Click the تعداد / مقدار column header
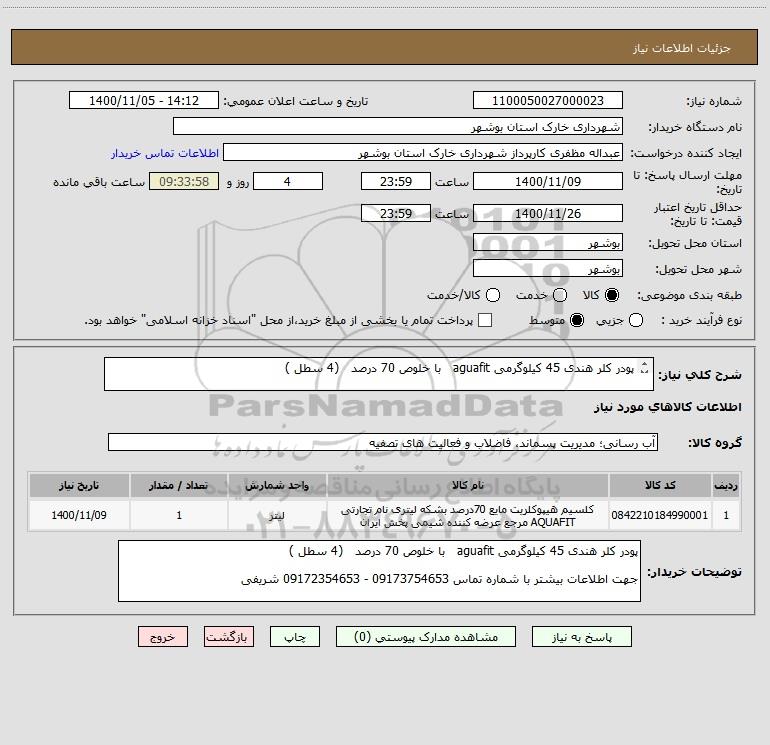This screenshot has height=745, width=770. (179, 485)
